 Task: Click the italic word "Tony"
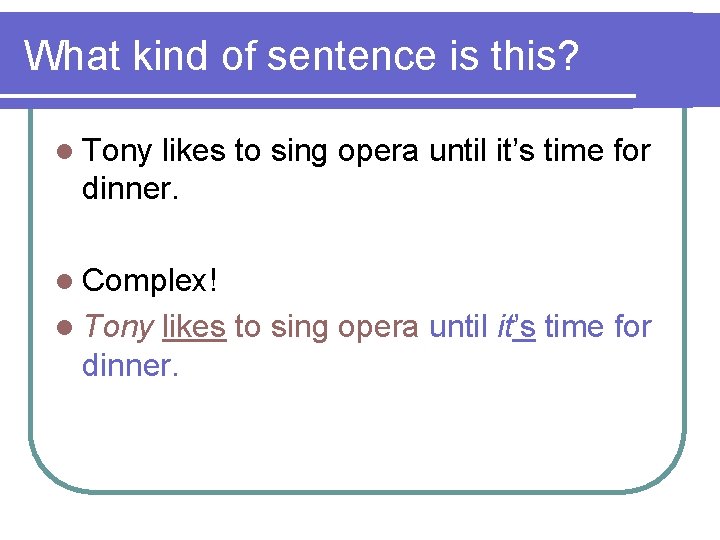pyautogui.click(x=117, y=326)
